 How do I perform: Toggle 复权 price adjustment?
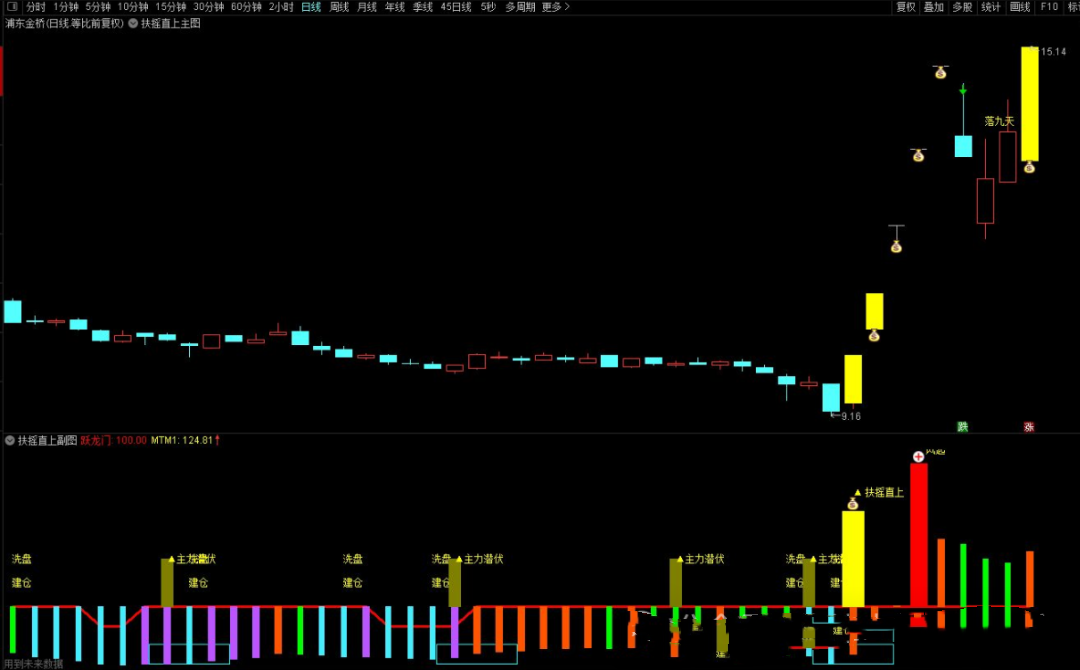coord(906,7)
